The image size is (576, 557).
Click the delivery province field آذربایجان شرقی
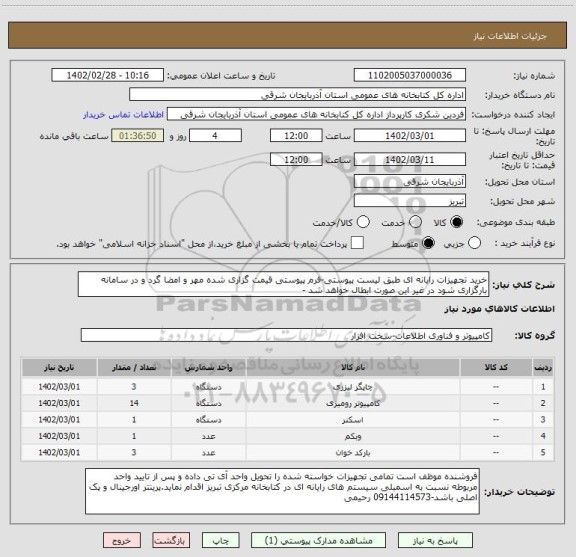(410, 182)
